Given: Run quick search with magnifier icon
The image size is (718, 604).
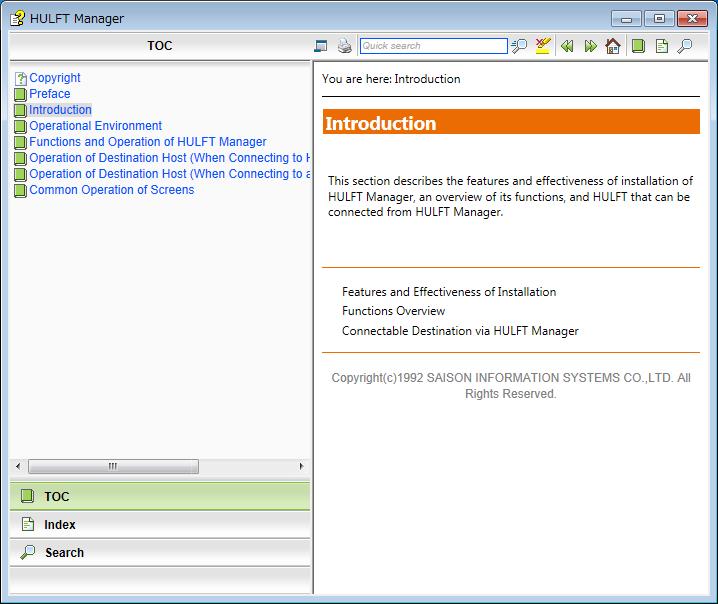Looking at the screenshot, I should 519,46.
